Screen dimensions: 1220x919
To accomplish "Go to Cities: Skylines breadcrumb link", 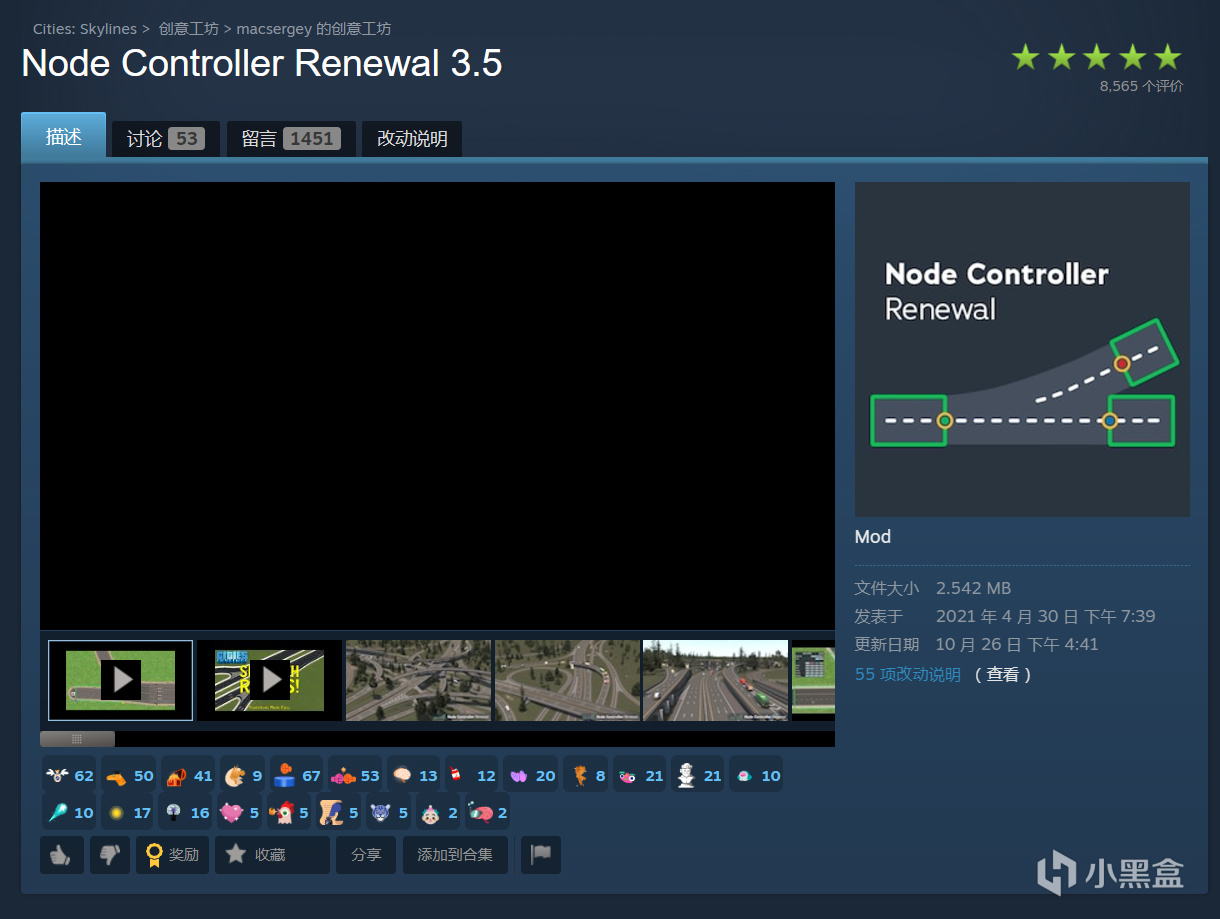I will (x=85, y=29).
